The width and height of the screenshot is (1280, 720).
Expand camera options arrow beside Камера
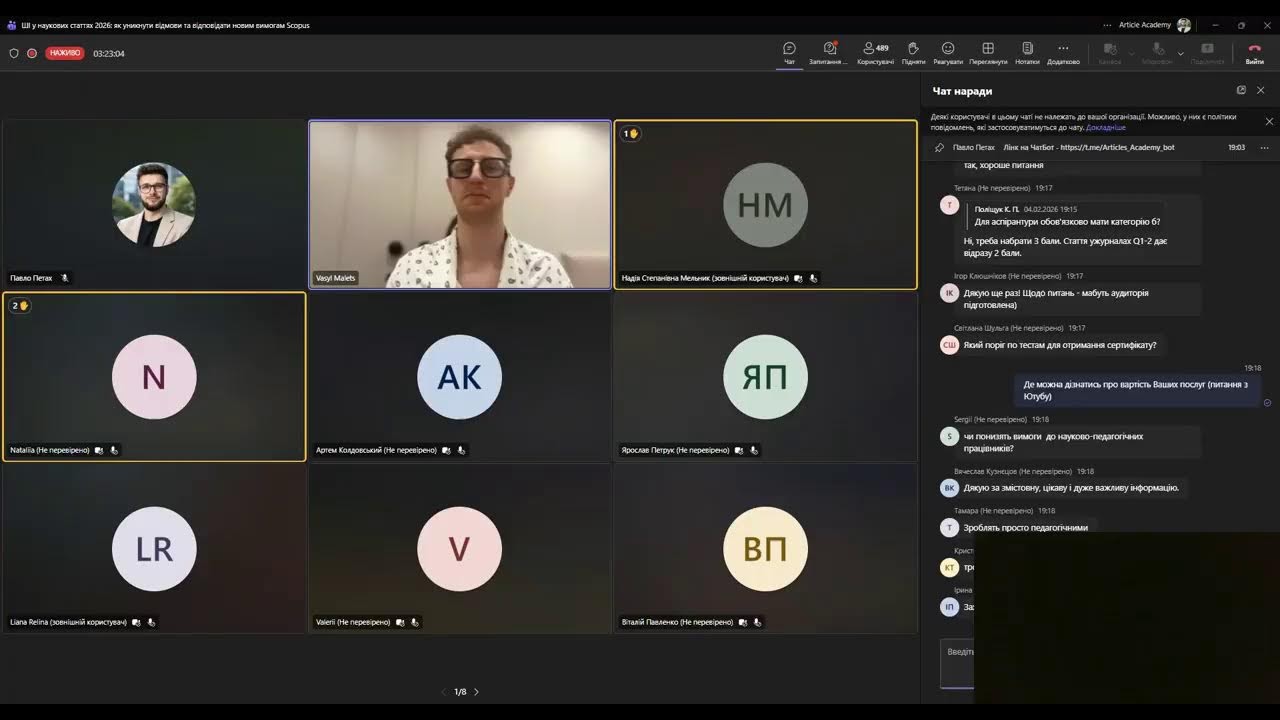(1131, 53)
